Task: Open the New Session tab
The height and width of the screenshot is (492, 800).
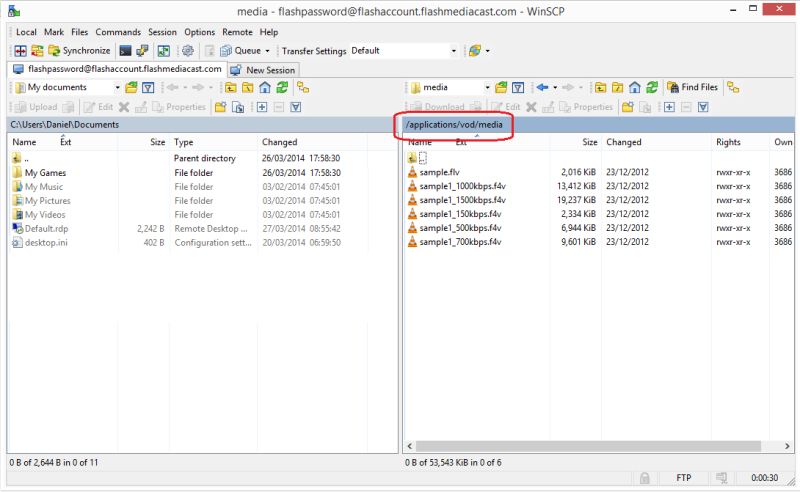Action: tap(263, 70)
